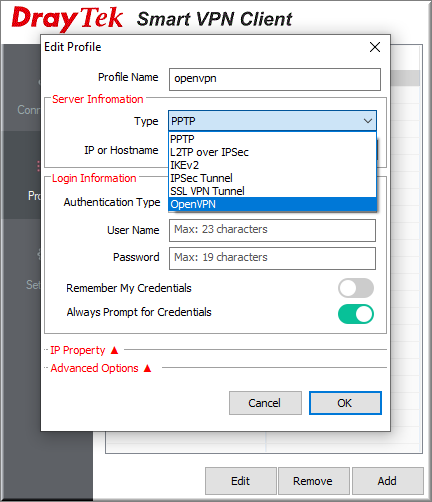Choose L2TP over IPSec option

point(273,152)
